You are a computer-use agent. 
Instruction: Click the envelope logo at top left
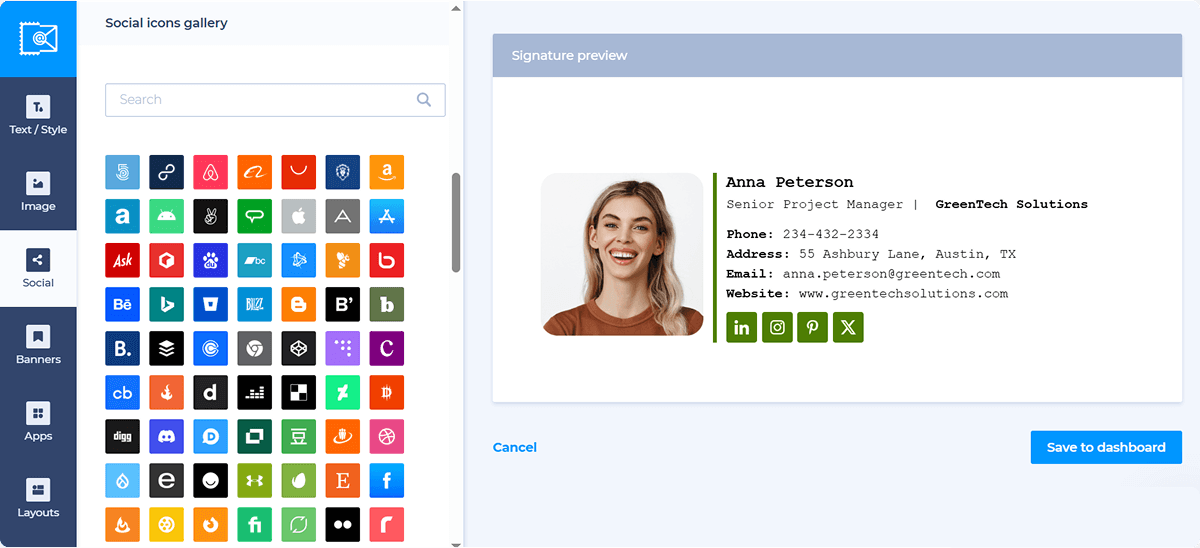coord(38,38)
